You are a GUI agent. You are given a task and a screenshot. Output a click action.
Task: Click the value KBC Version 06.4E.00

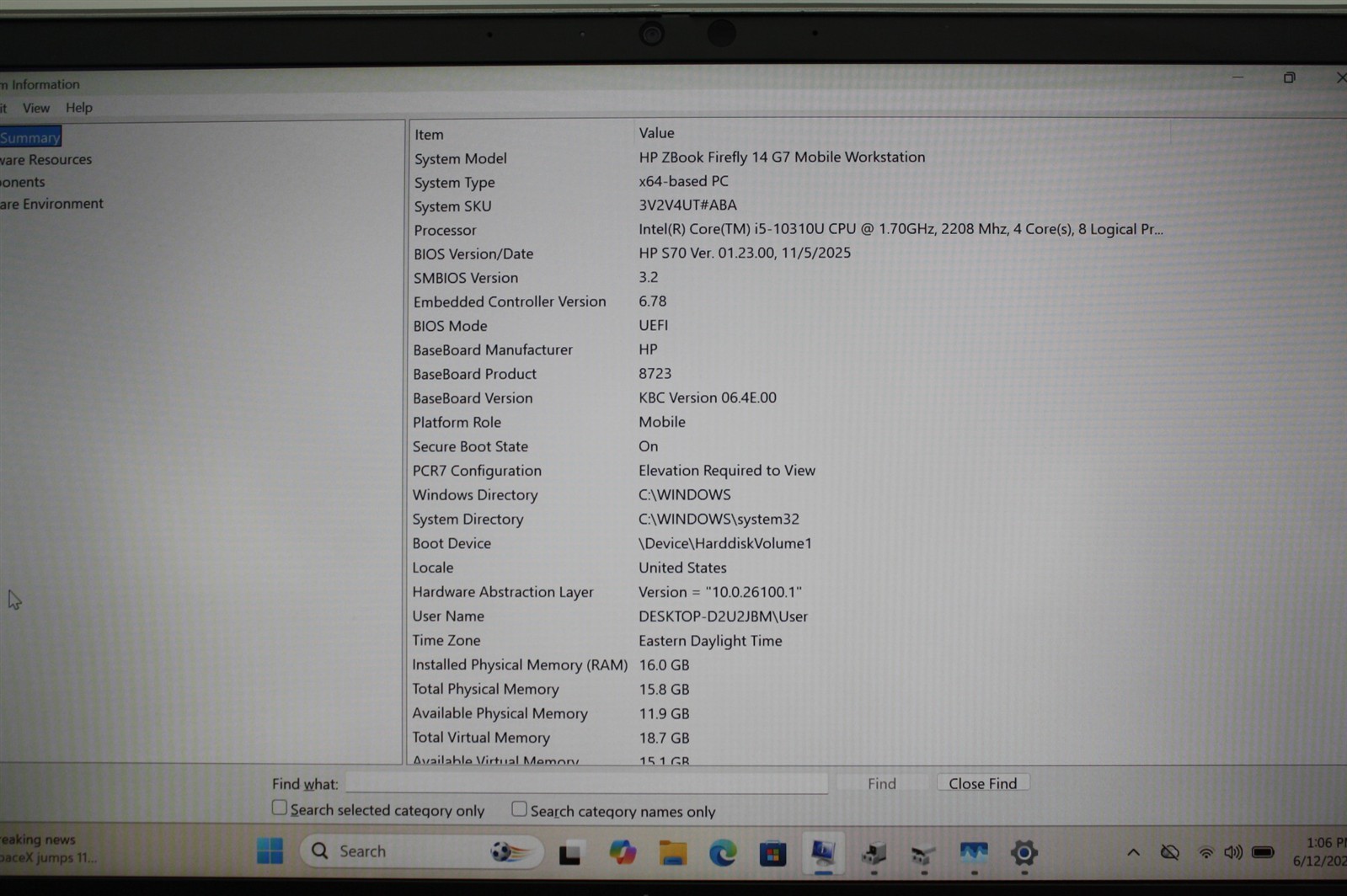pos(708,397)
